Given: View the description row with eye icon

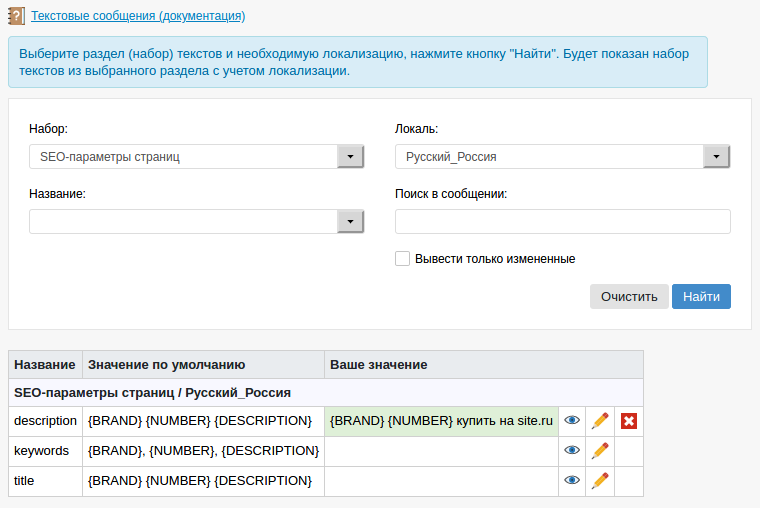Looking at the screenshot, I should [x=572, y=421].
